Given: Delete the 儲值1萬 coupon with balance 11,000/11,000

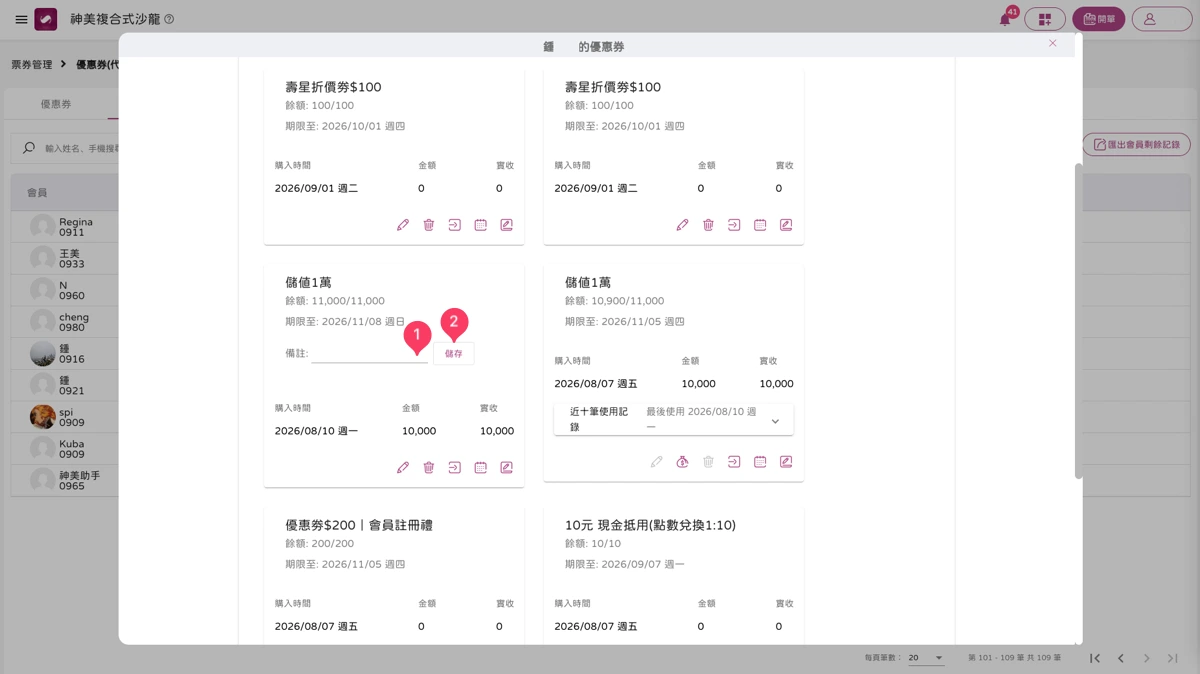Looking at the screenshot, I should (429, 467).
